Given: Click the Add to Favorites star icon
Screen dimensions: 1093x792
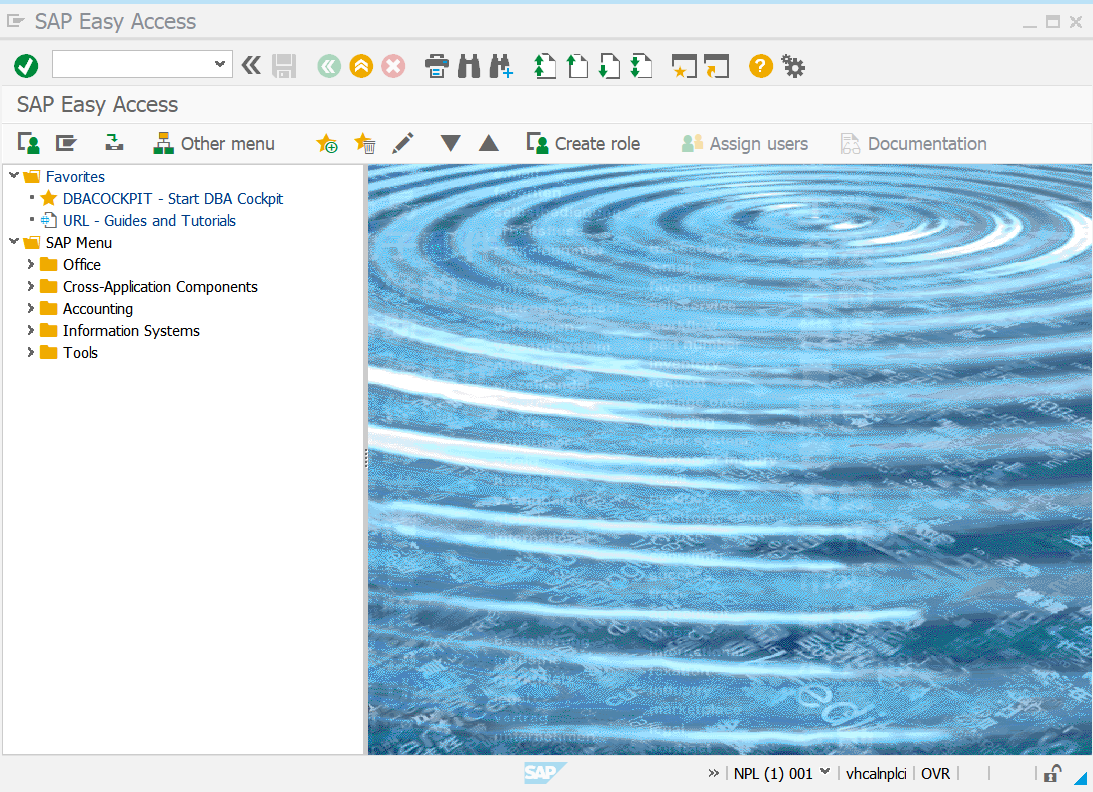Looking at the screenshot, I should 327,143.
